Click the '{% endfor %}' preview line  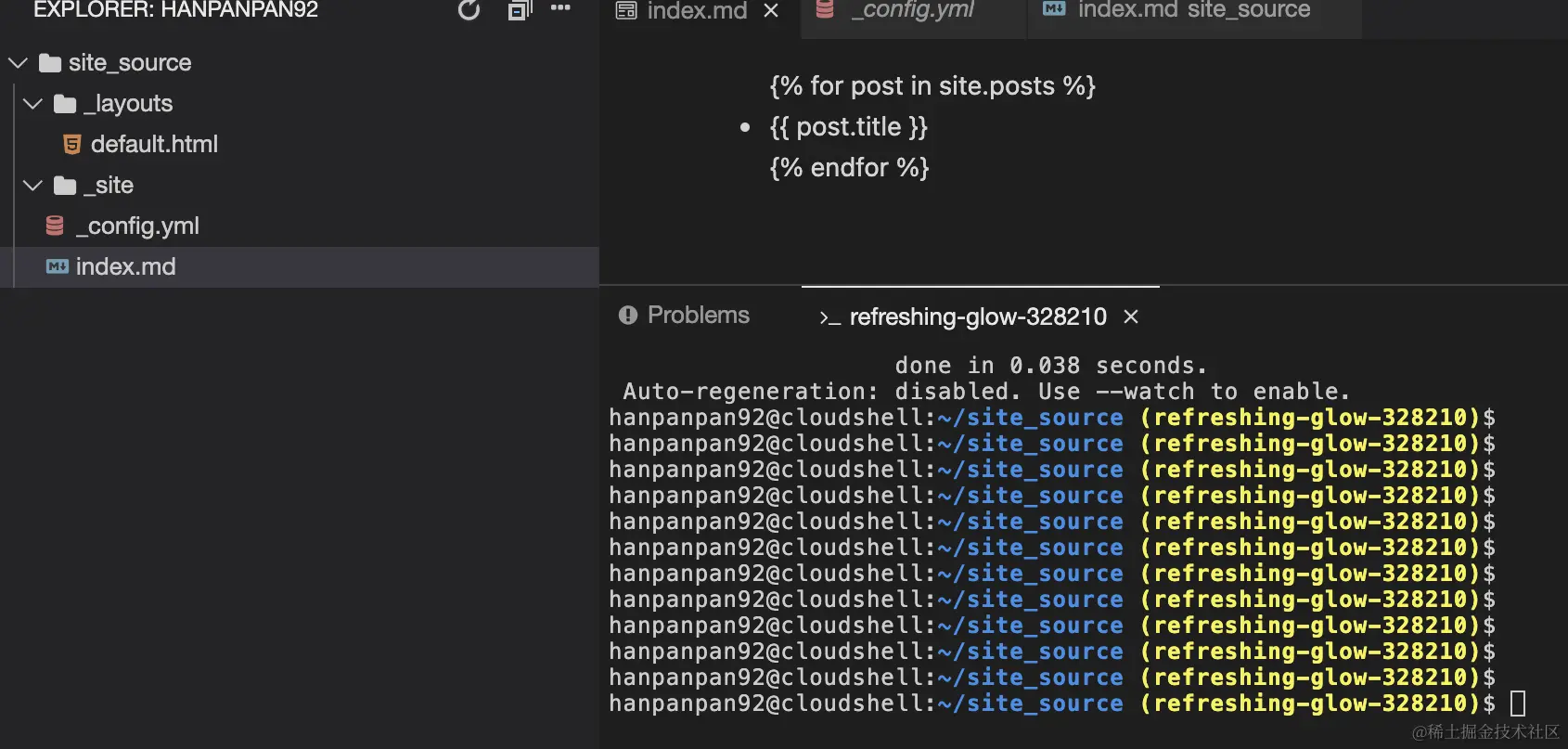pos(849,168)
